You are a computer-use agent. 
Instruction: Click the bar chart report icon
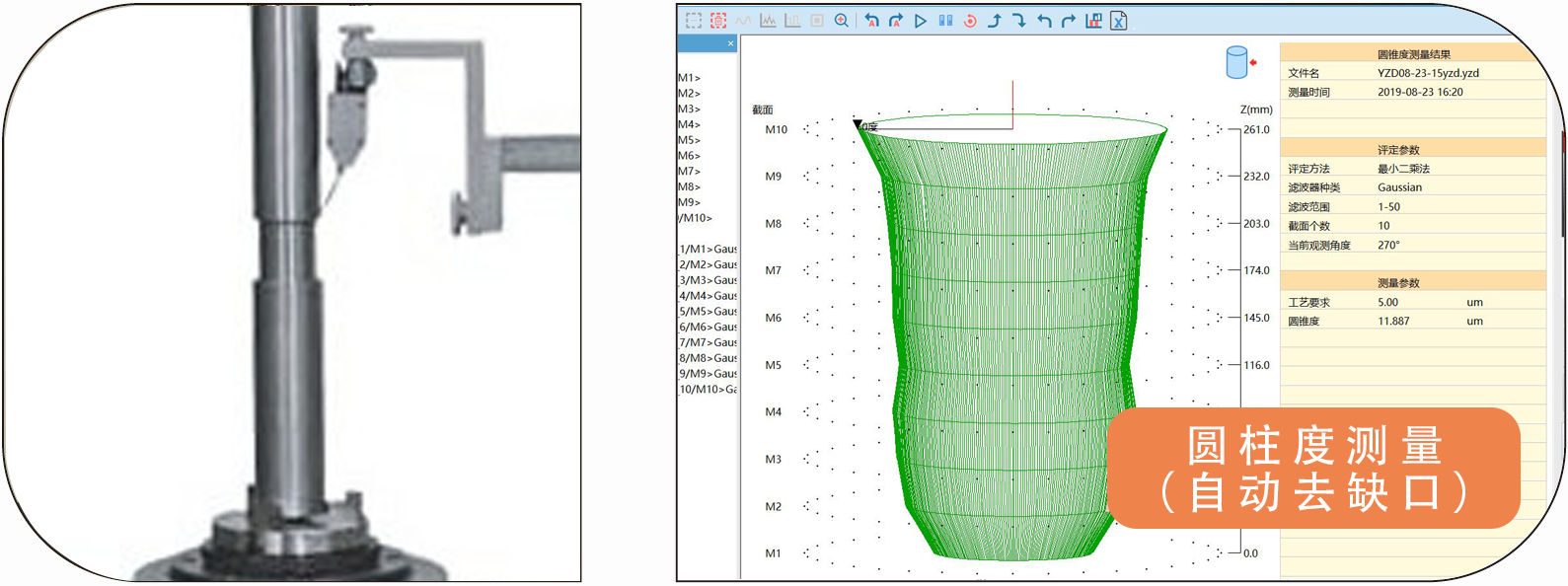click(1093, 21)
